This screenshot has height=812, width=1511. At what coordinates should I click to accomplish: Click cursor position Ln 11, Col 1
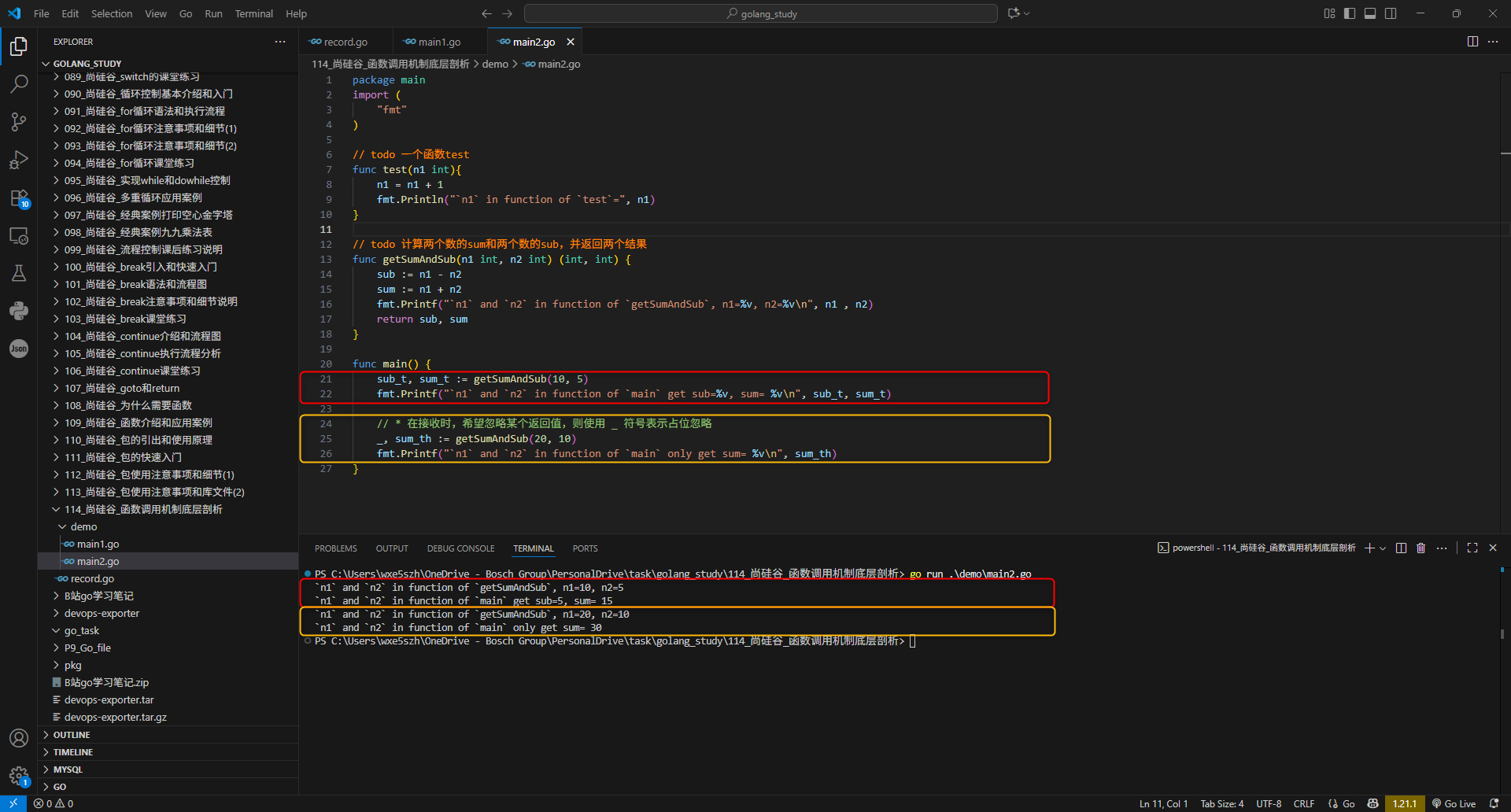[1163, 803]
